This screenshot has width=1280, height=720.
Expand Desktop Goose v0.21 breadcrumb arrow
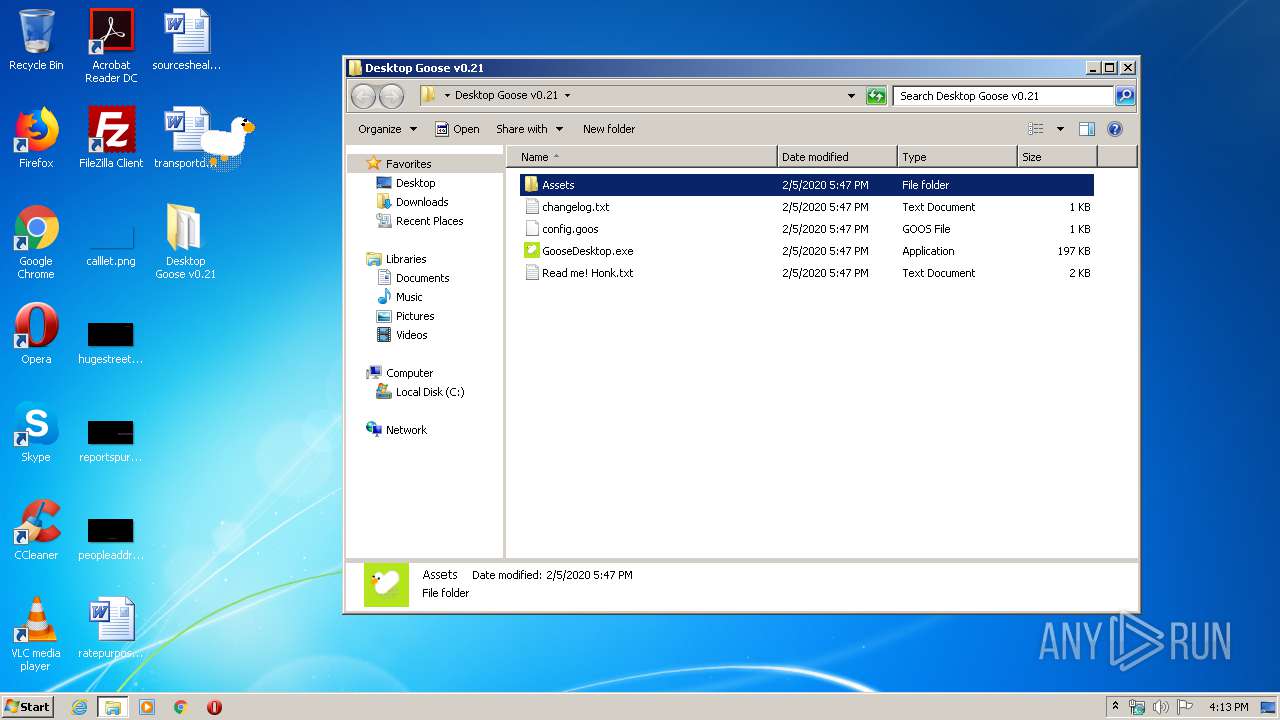tap(567, 96)
